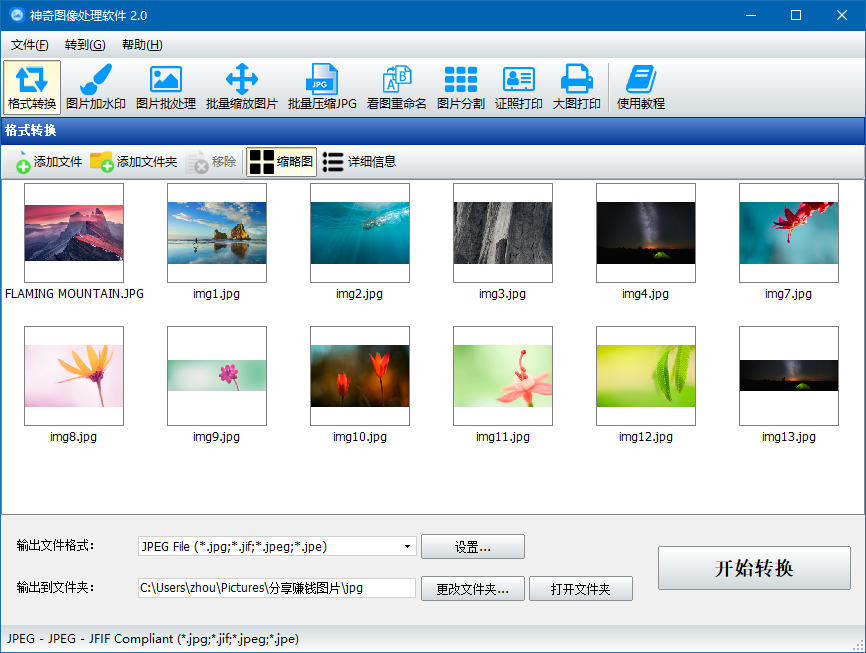Open the 图片加水印 watermark tool
This screenshot has height=653, width=866.
[96, 87]
